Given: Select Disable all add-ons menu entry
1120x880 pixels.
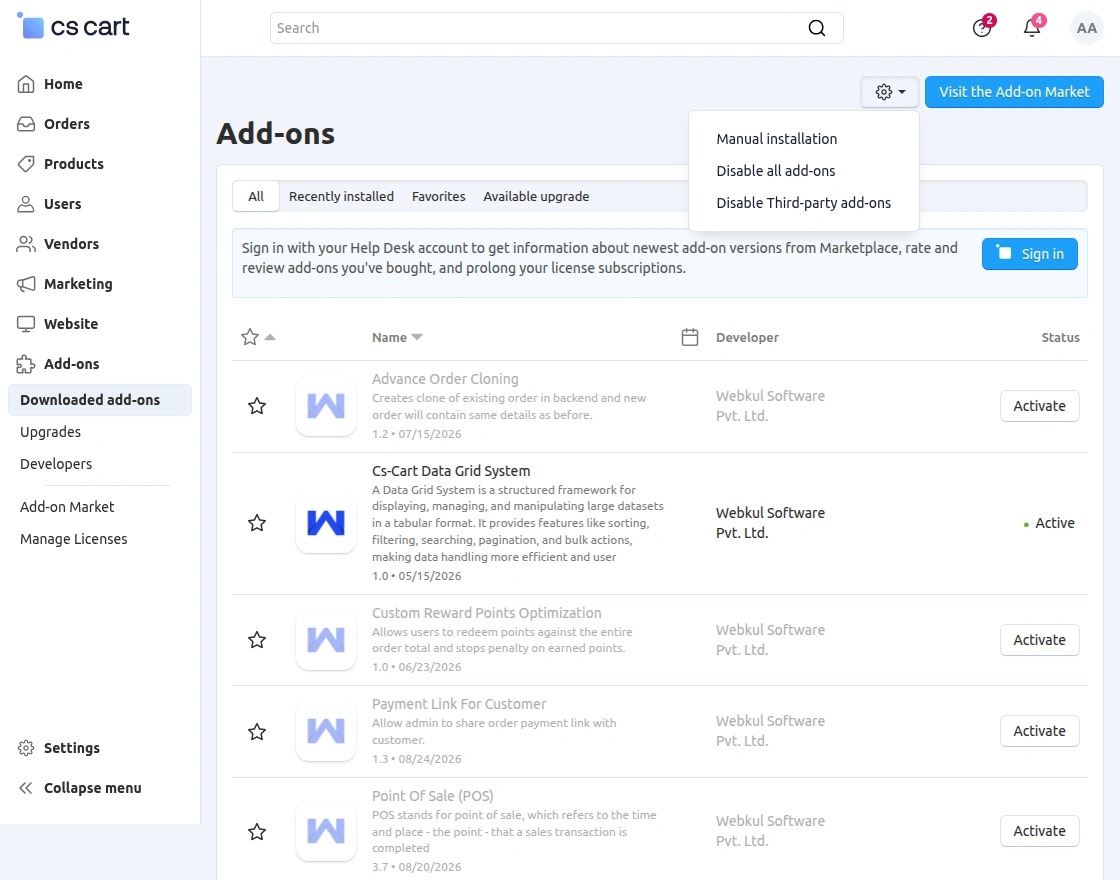Looking at the screenshot, I should 776,171.
